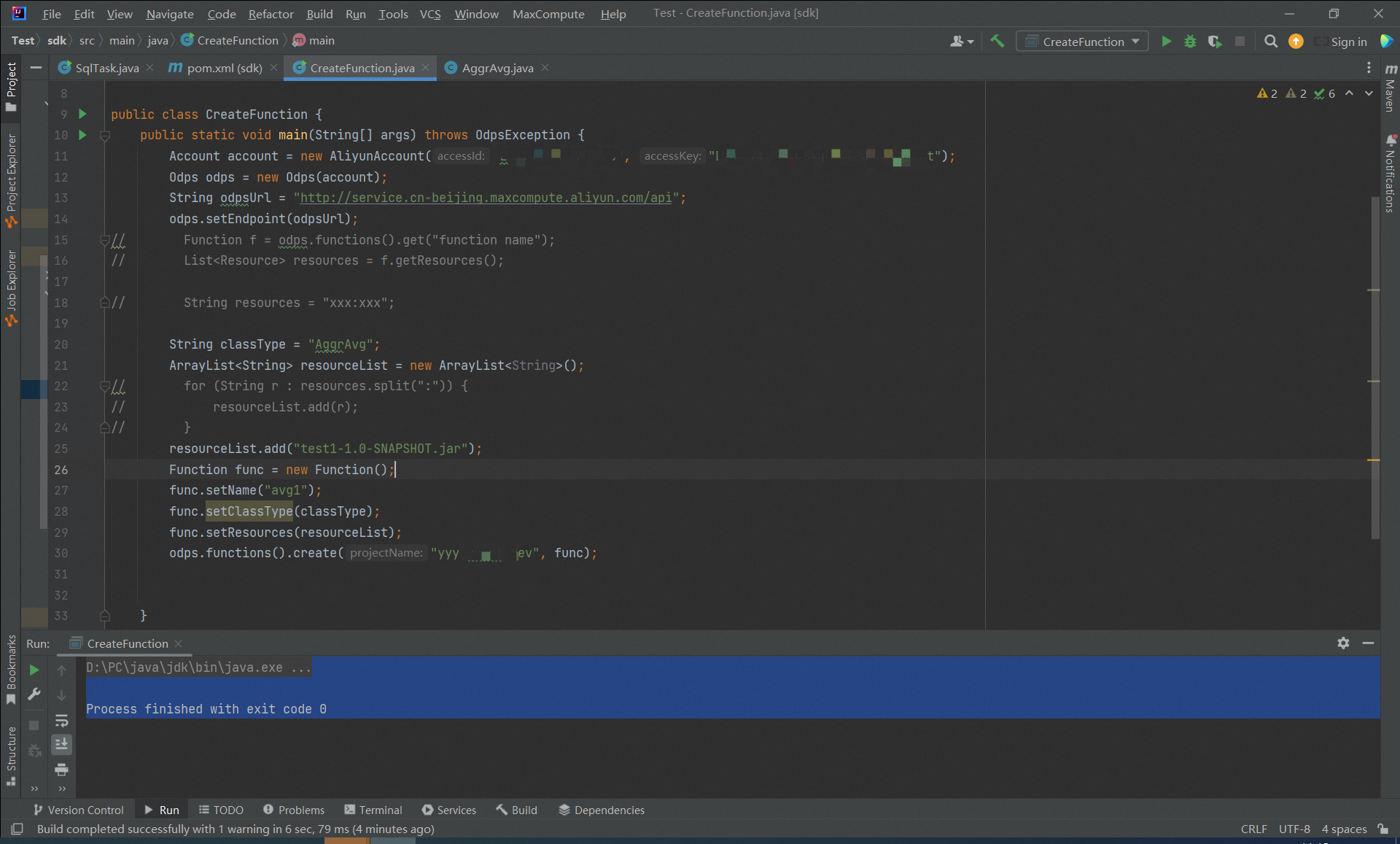Open the Services tool window

[x=449, y=810]
